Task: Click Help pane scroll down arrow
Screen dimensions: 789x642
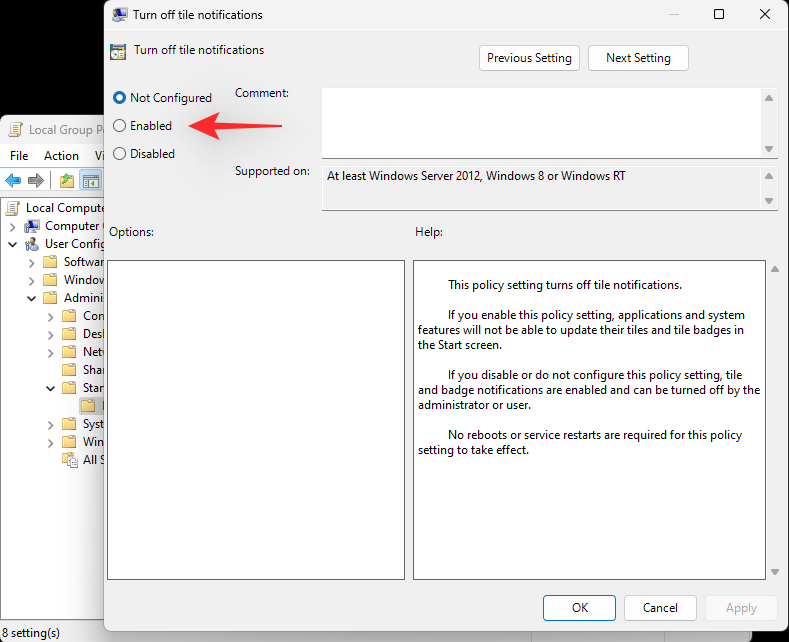Action: pos(775,572)
